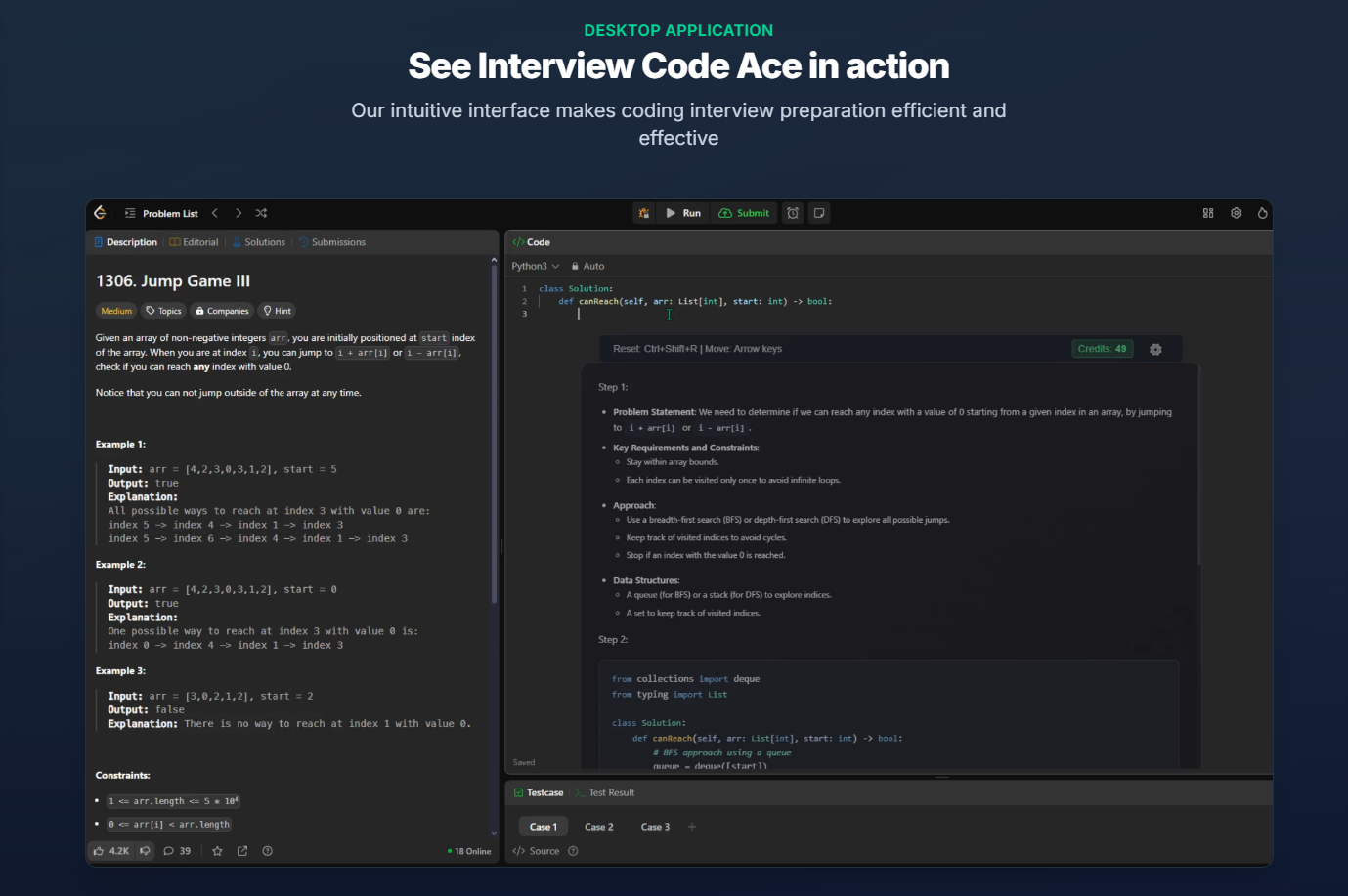Click the overlay panel vertical scrollbar
Image resolution: width=1348 pixels, height=896 pixels.
click(x=1198, y=464)
